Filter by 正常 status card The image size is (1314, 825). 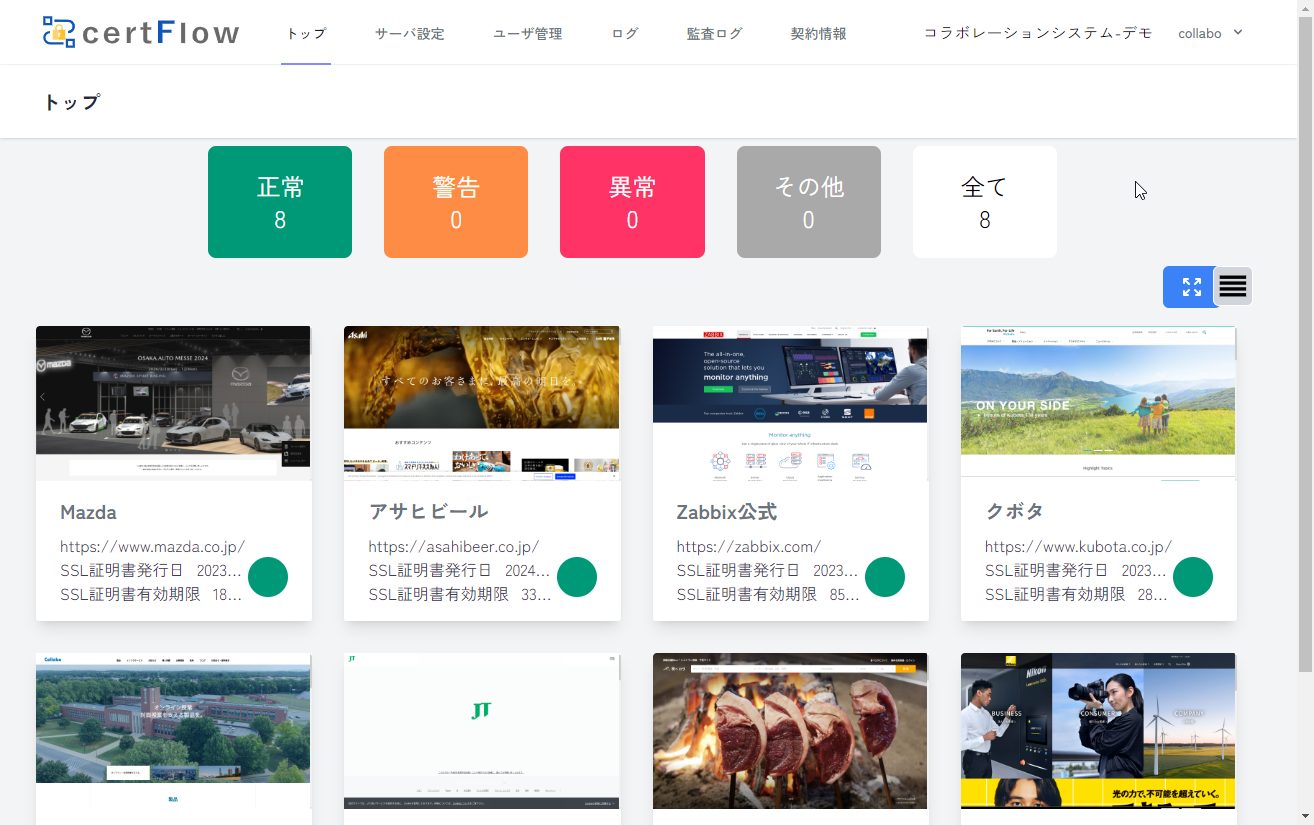click(280, 202)
